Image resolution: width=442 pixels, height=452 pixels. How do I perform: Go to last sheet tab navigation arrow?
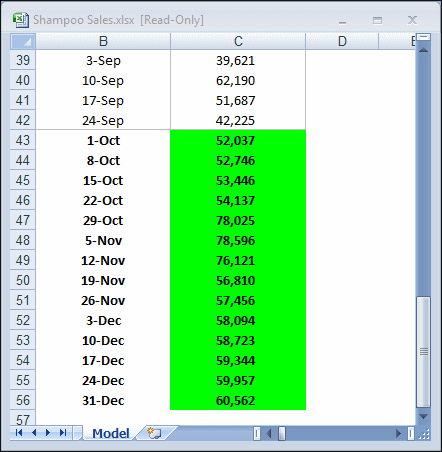pyautogui.click(x=63, y=433)
